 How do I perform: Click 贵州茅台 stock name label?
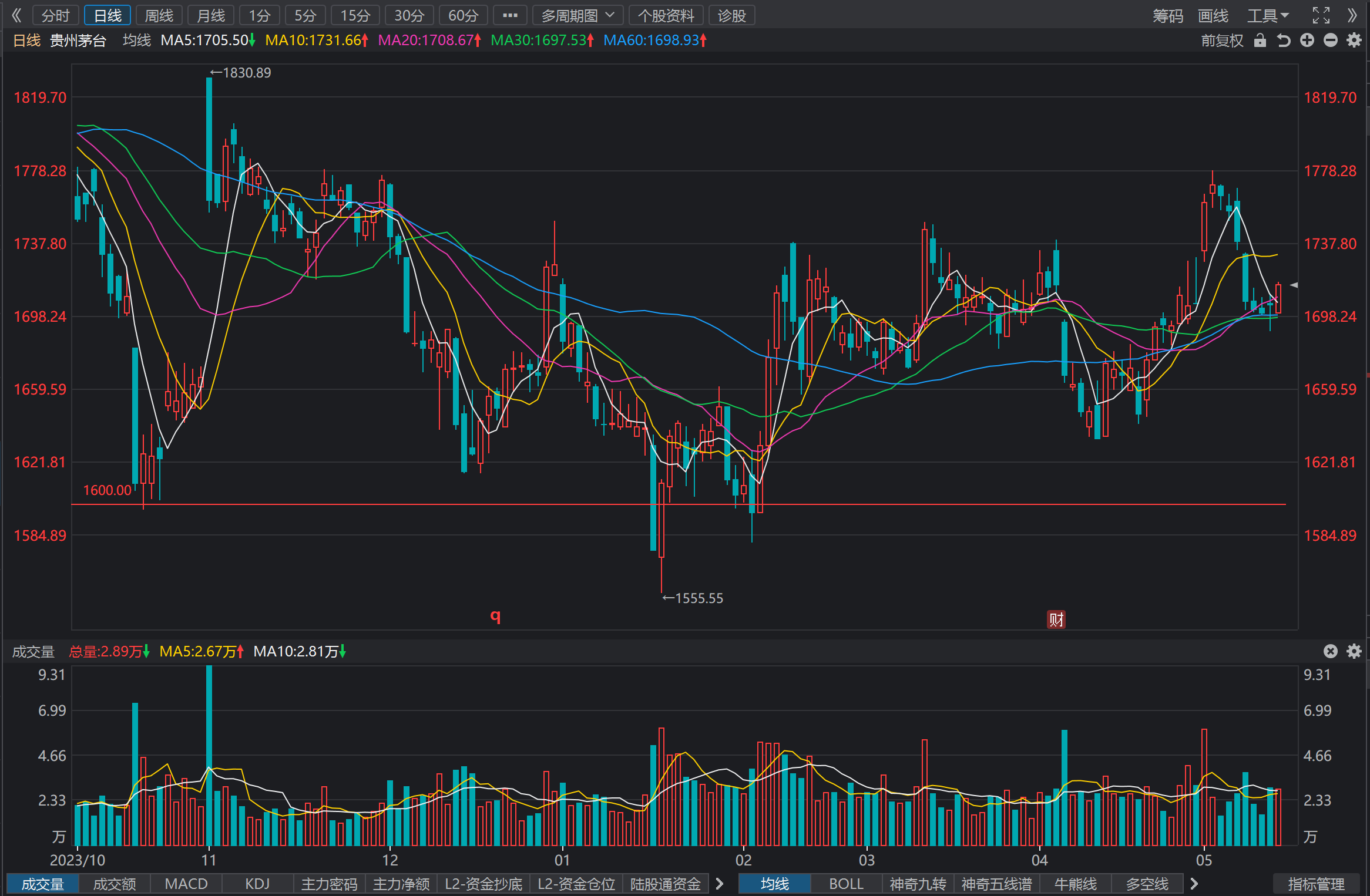[78, 40]
